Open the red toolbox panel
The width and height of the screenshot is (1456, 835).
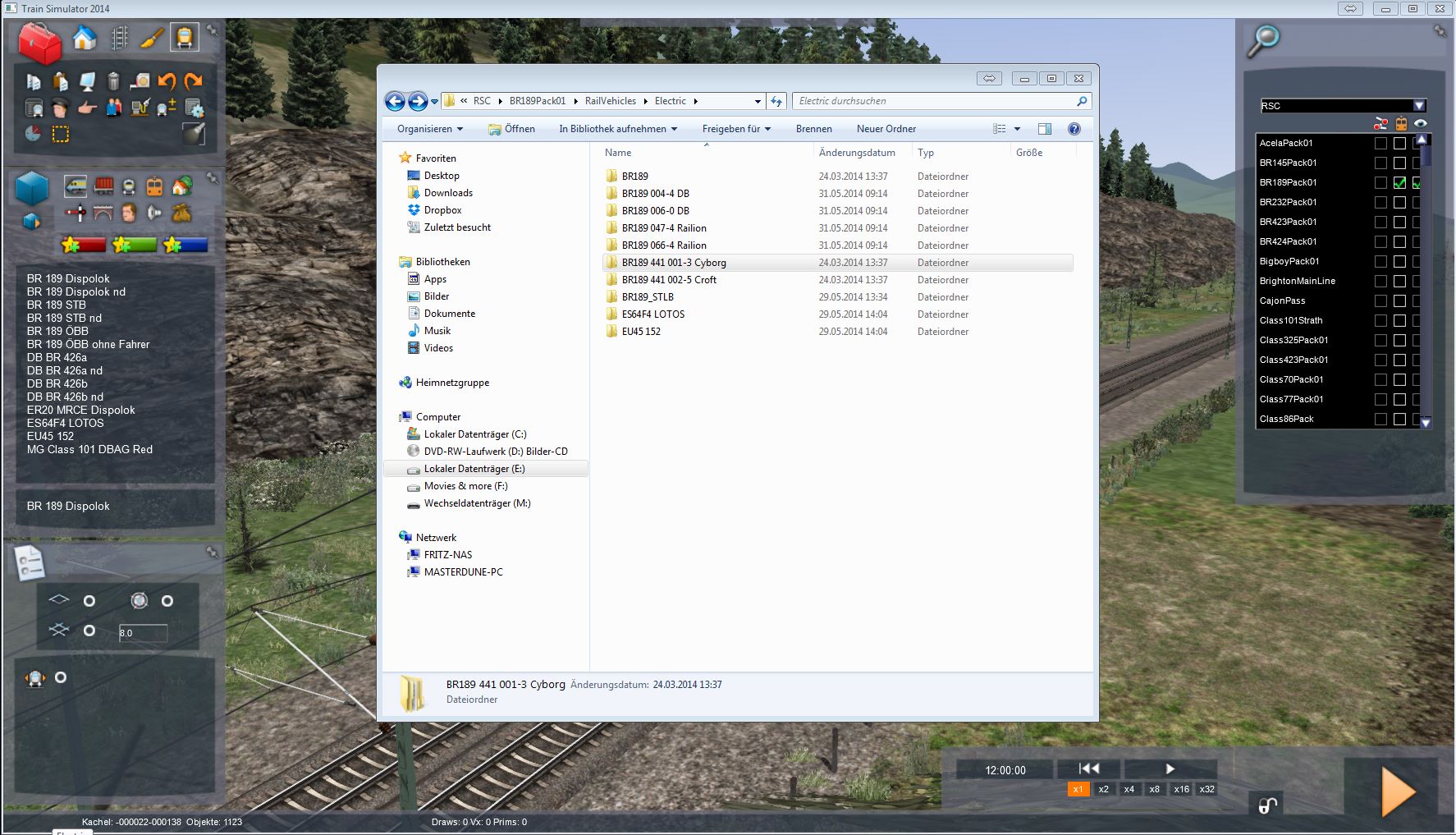(x=39, y=43)
